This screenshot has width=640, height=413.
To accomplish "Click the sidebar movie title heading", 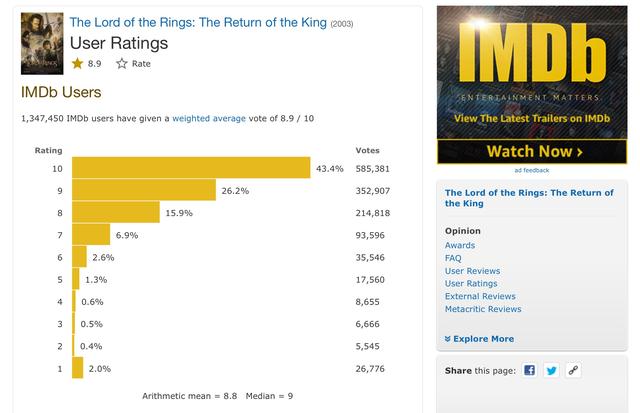I will pyautogui.click(x=529, y=198).
